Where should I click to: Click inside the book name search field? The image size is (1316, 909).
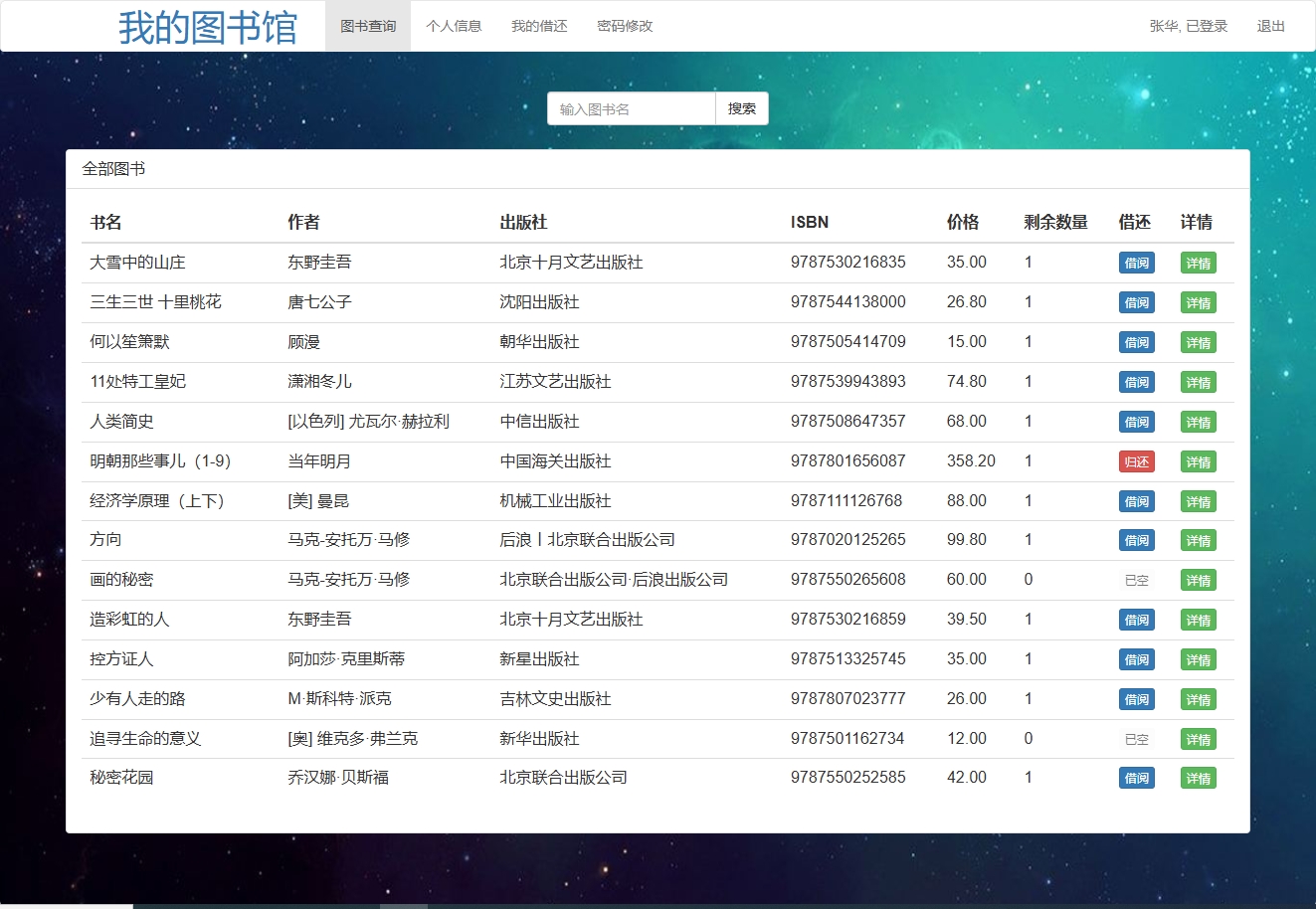pos(631,107)
